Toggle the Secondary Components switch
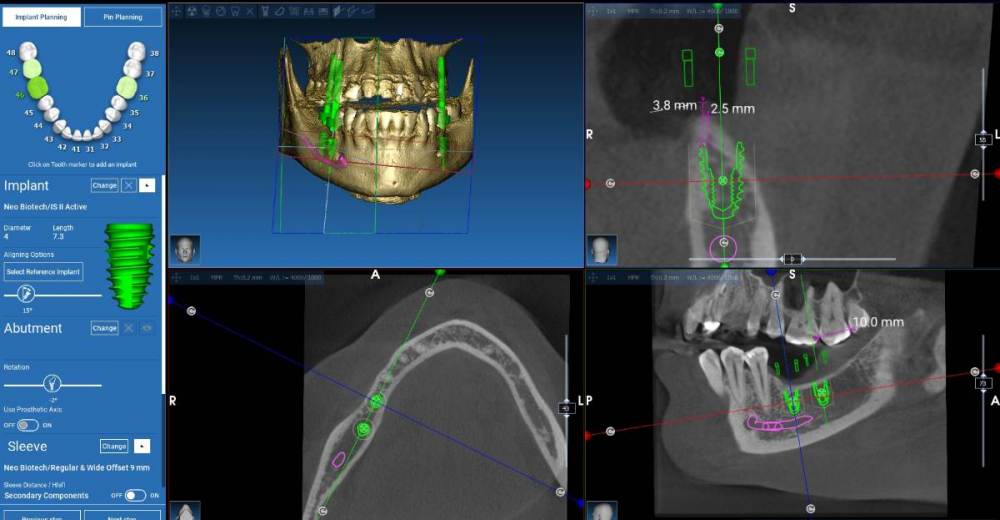Screen dimensions: 1000x520 point(134,495)
